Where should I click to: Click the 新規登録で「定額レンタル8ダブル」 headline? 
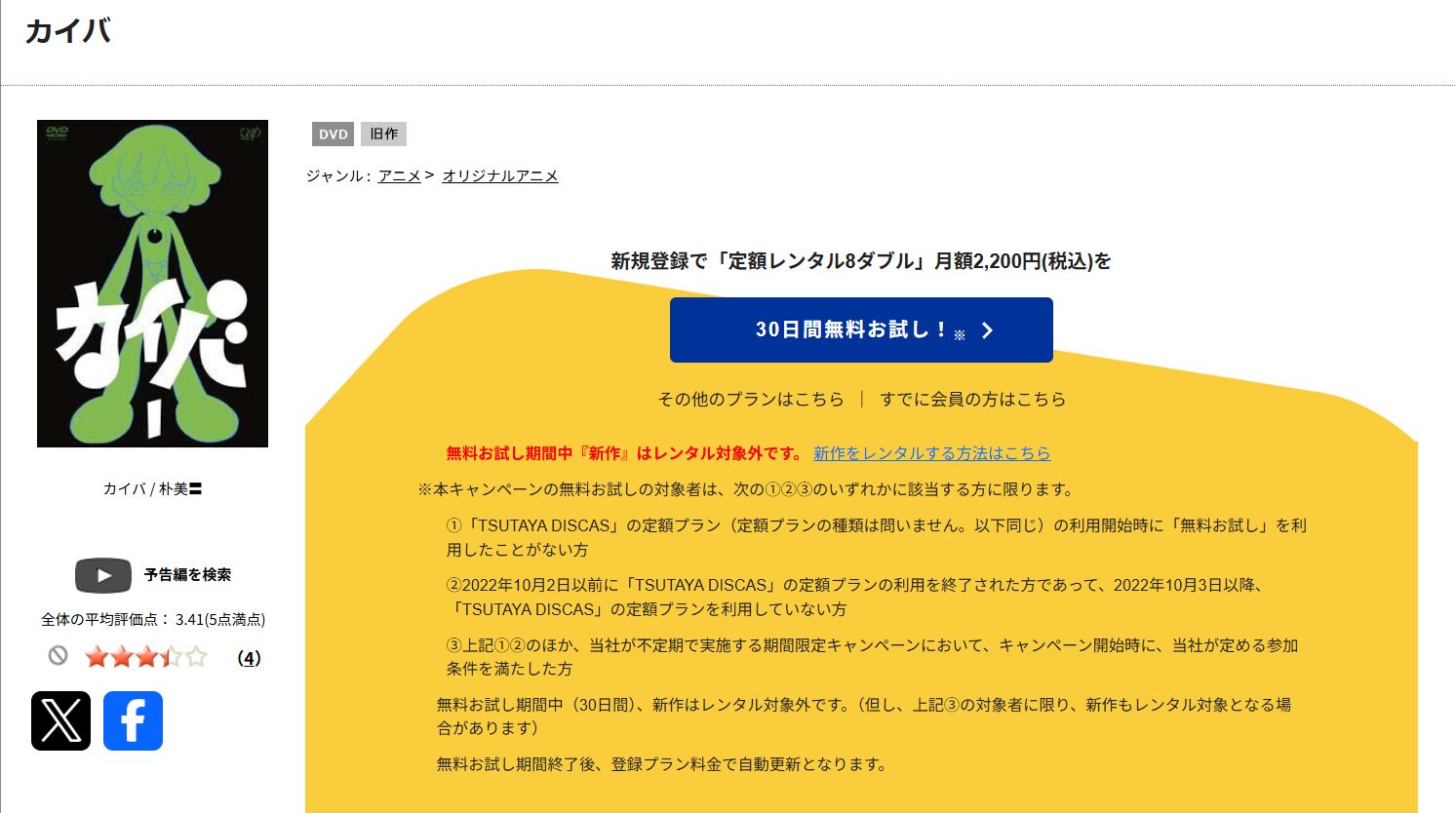coord(861,260)
